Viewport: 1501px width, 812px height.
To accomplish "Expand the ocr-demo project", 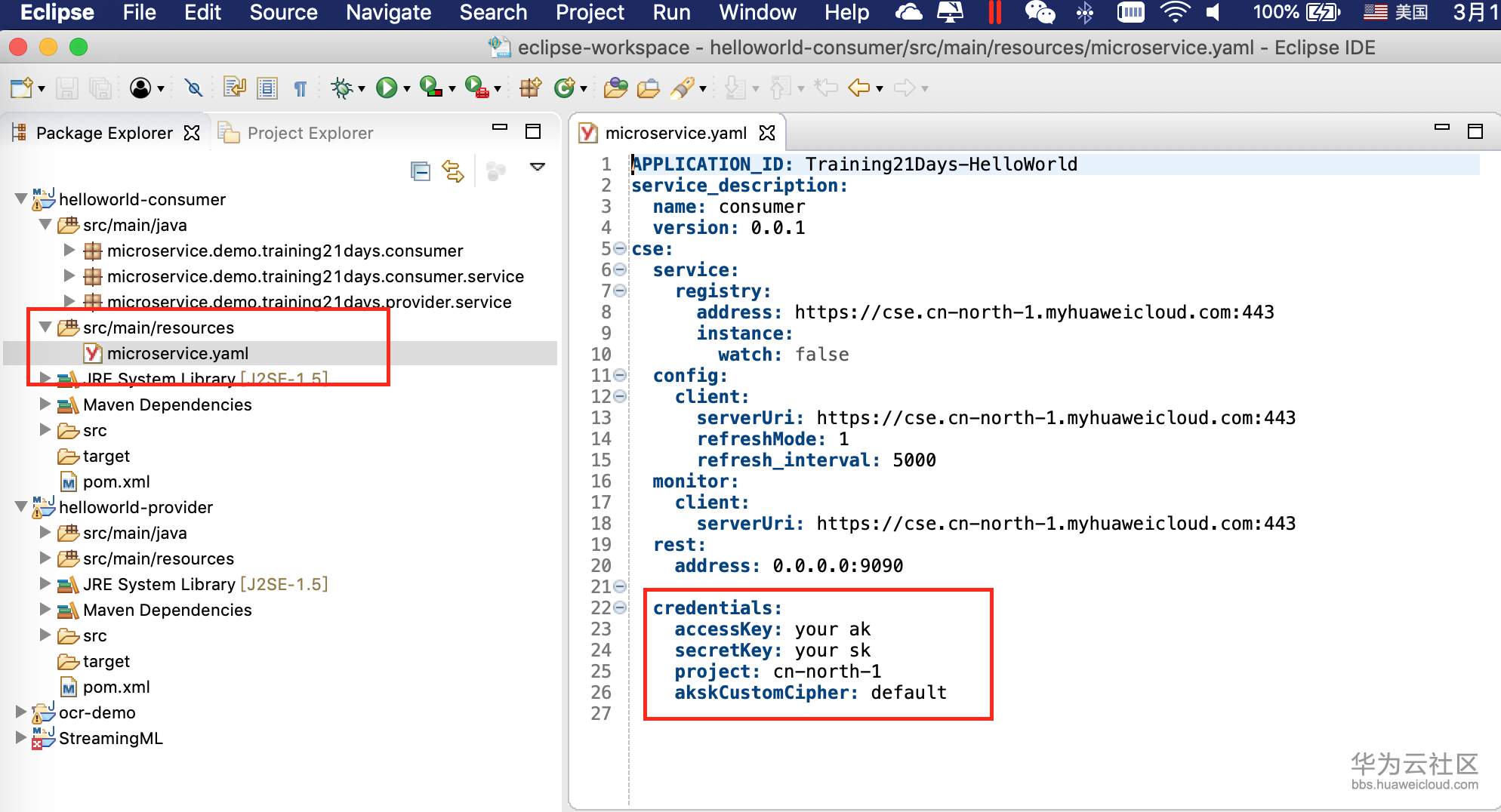I will click(21, 712).
